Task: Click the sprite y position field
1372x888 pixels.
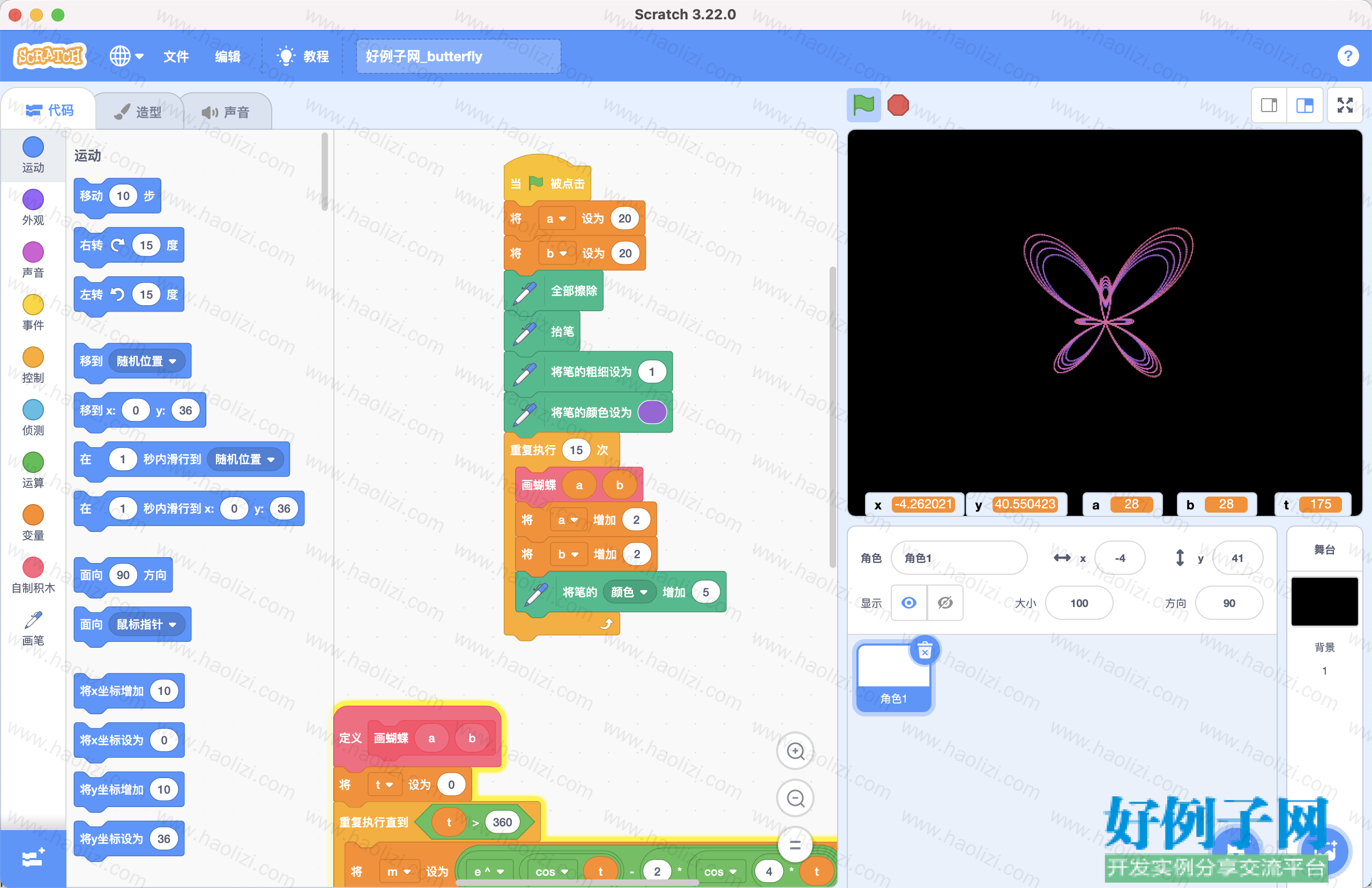Action: [1237, 558]
